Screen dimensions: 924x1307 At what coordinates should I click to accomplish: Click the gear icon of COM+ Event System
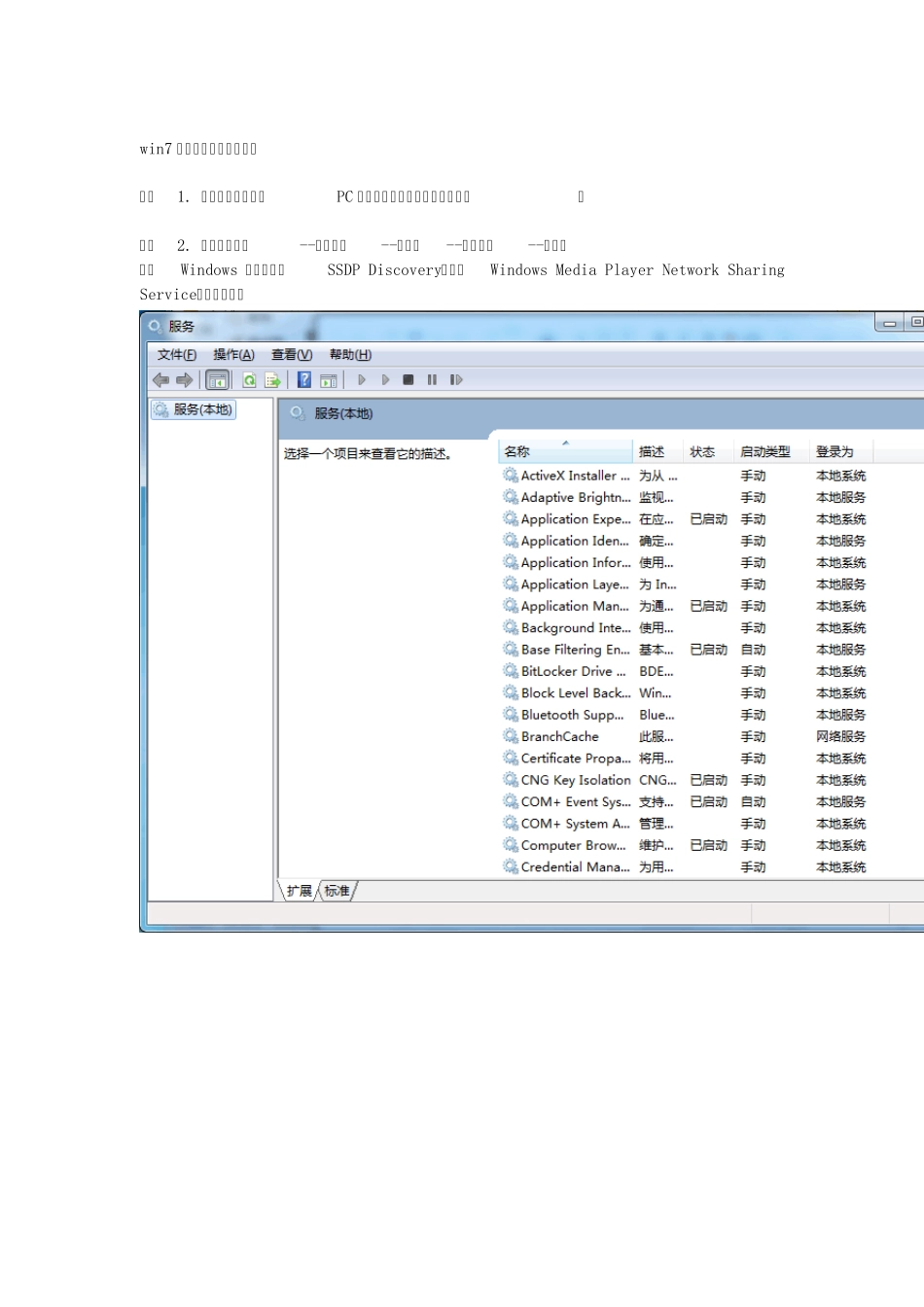[x=511, y=801]
